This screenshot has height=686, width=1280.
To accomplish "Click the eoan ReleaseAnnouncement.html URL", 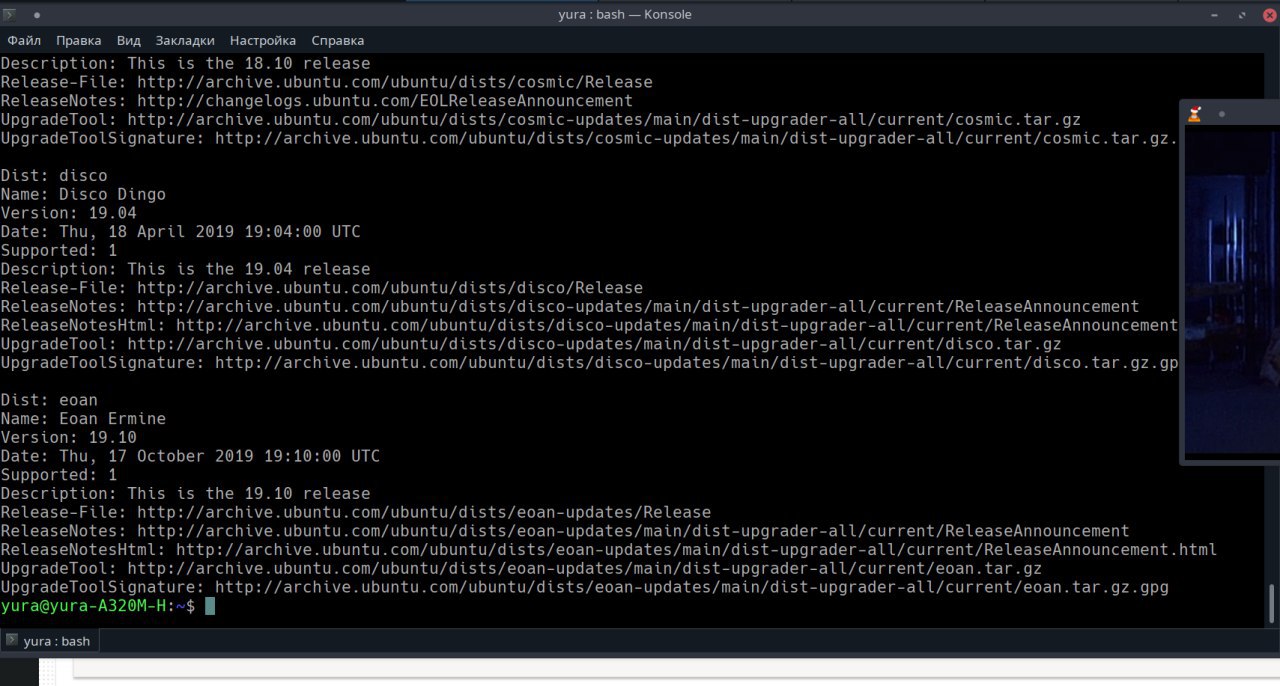I will [x=697, y=549].
